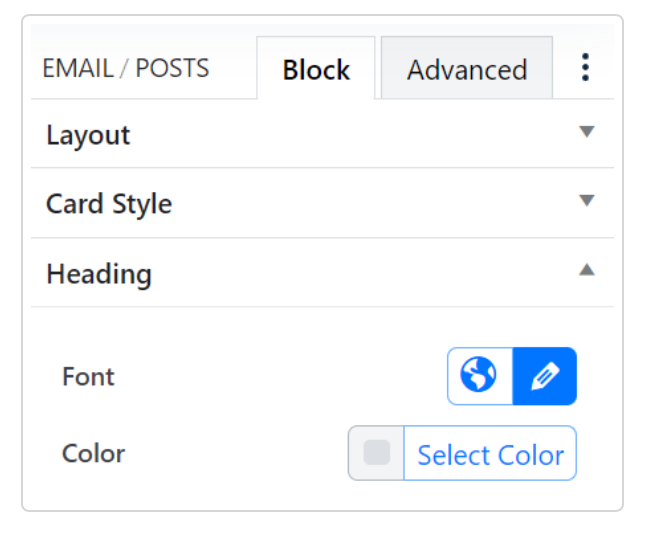Switch to the Block tab
This screenshot has height=534, width=648.
click(x=316, y=69)
